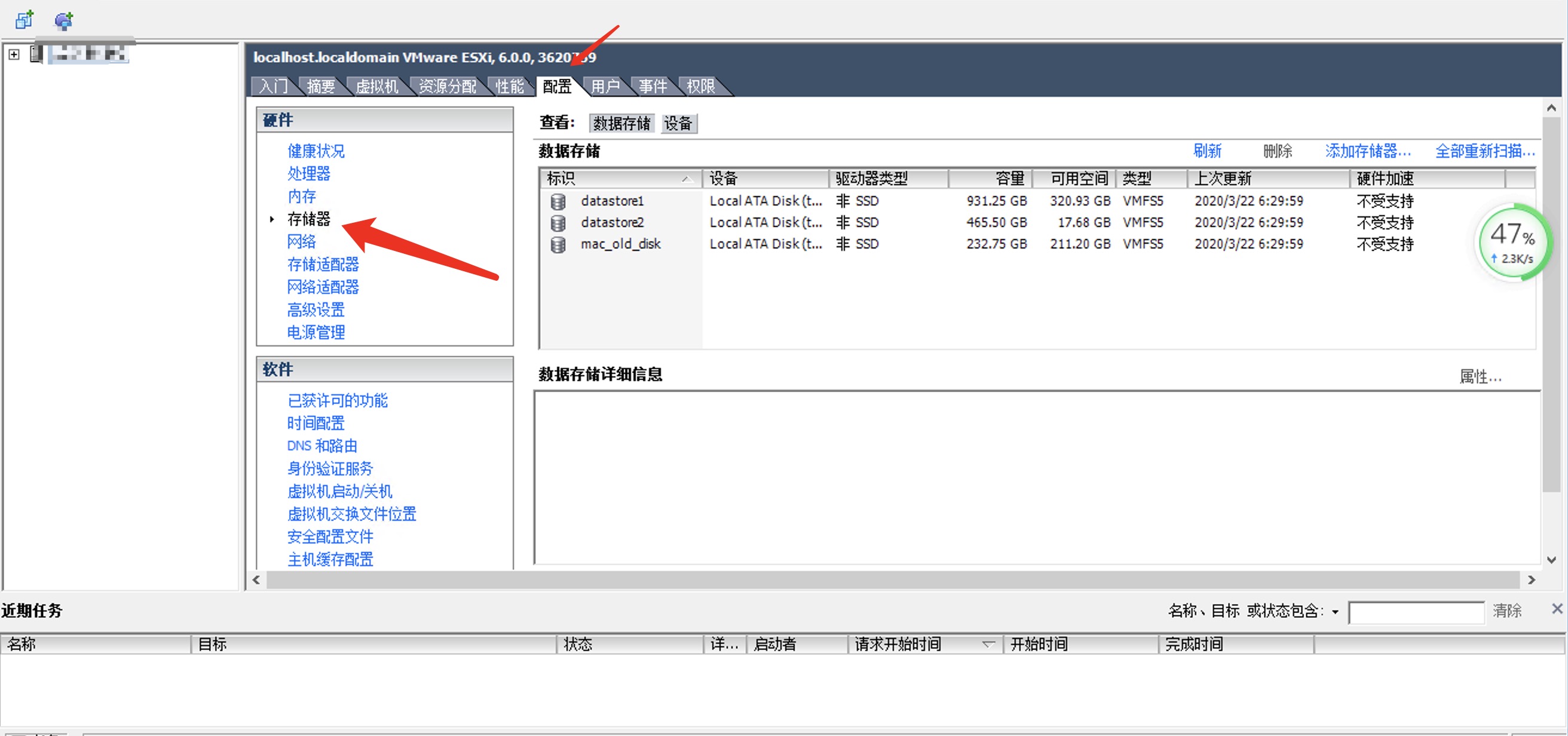Screen dimensions: 1568x736
Task: Open DNS 和路由 link
Action: click(322, 446)
